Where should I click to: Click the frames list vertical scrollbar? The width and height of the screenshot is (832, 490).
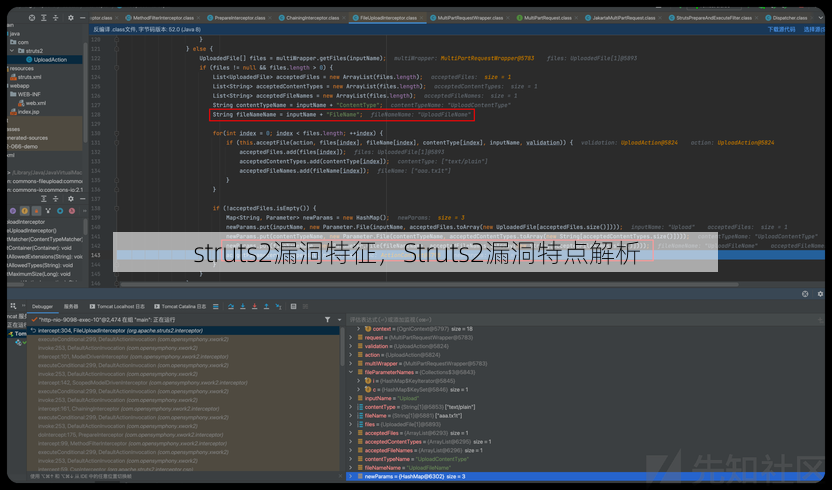(342, 349)
